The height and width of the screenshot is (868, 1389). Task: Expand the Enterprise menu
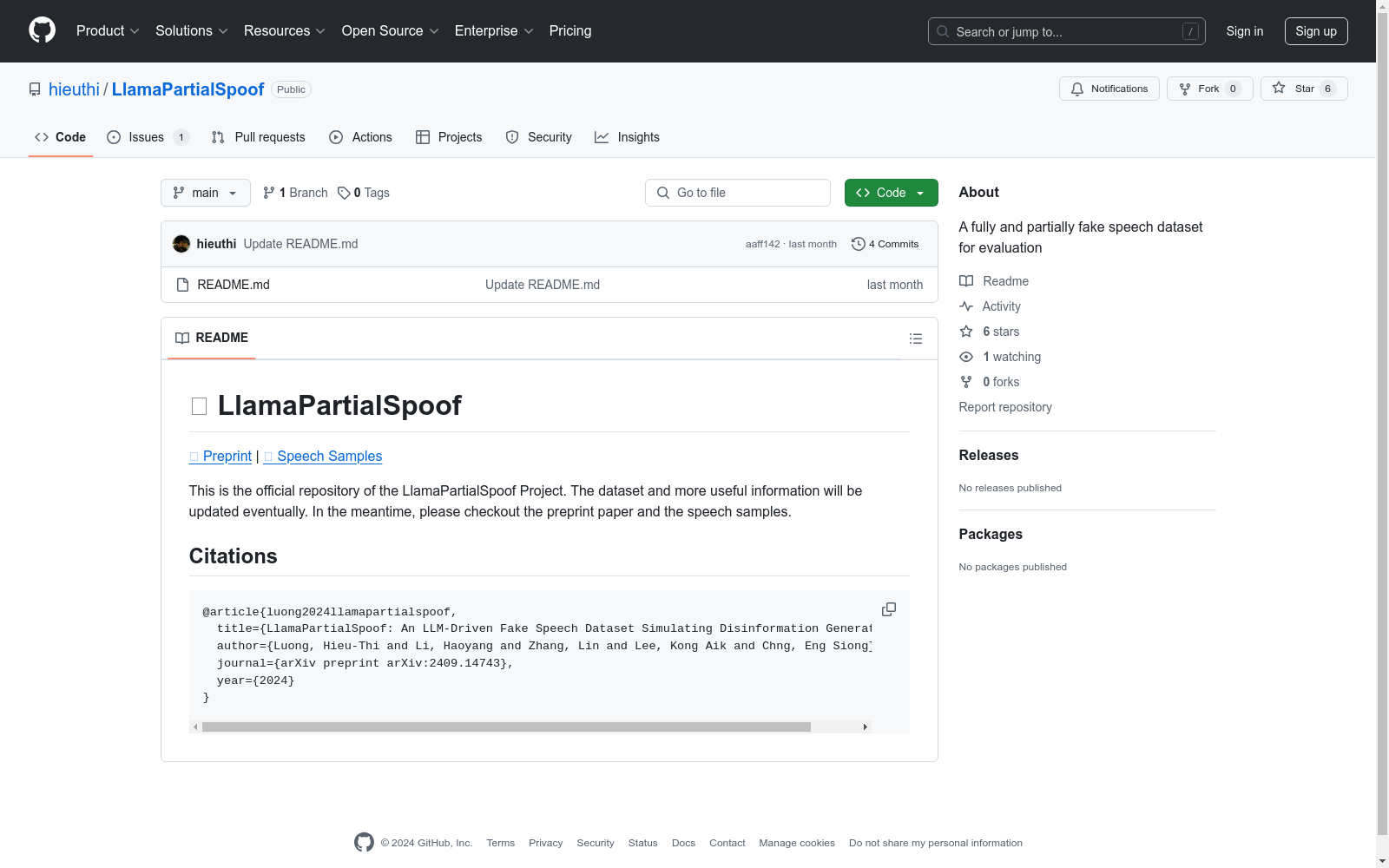[494, 31]
